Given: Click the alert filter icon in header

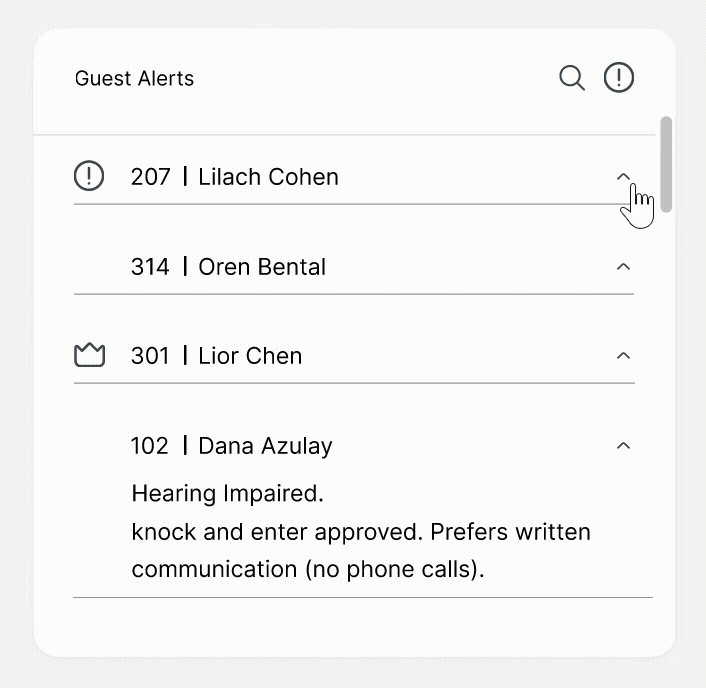Looking at the screenshot, I should 619,78.
